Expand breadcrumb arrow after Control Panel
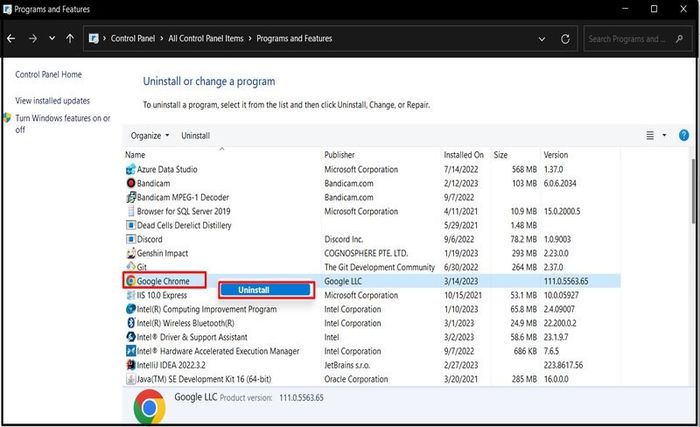The height and width of the screenshot is (427, 700). click(x=162, y=39)
